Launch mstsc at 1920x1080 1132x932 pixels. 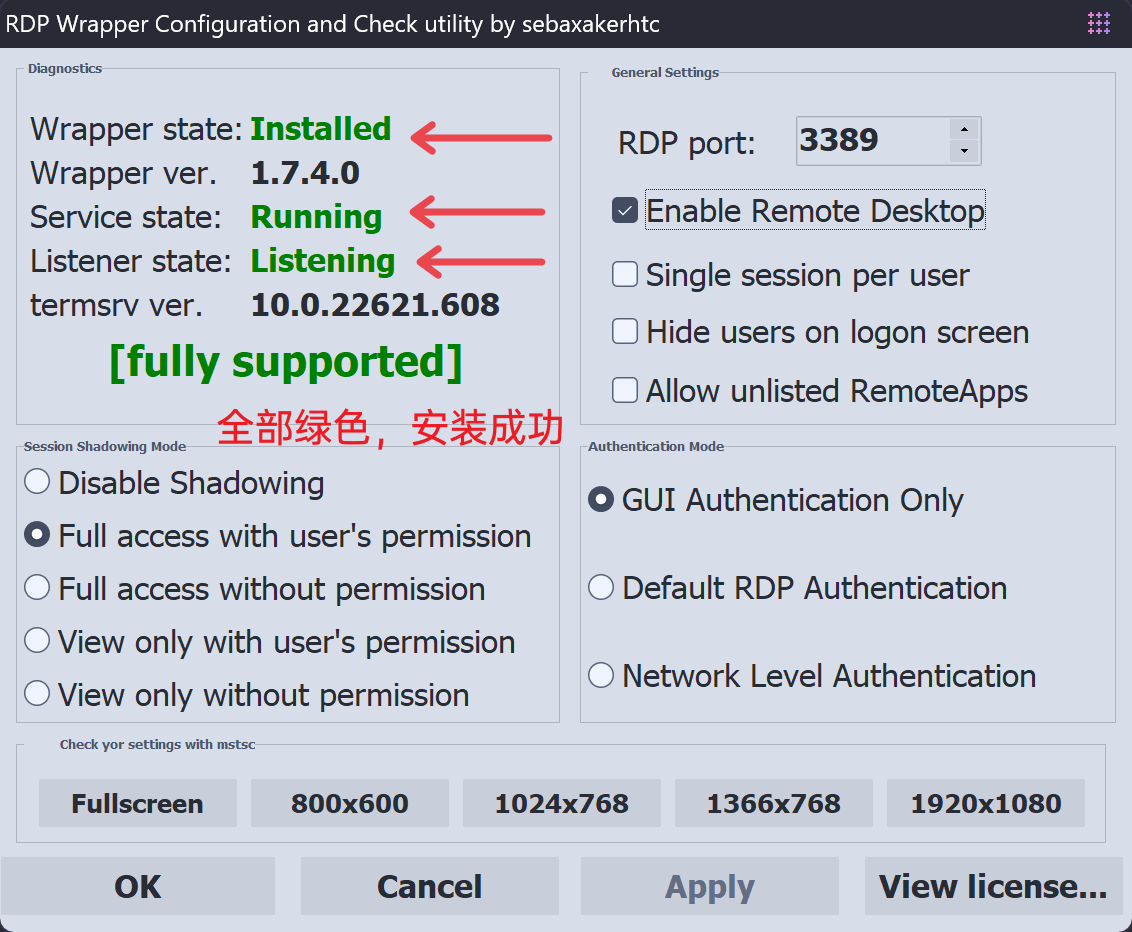coord(986,804)
